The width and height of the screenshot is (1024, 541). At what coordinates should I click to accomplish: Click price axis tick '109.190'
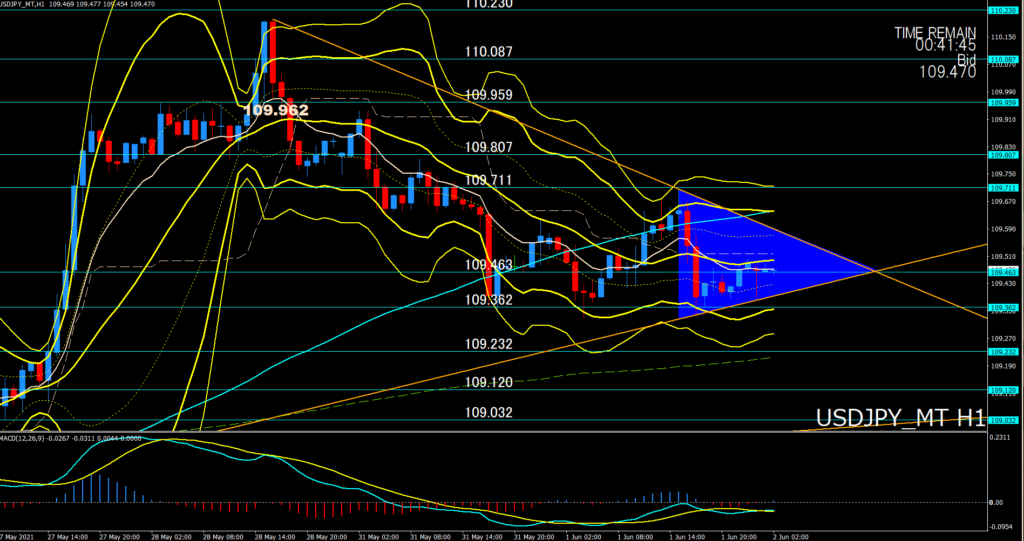(x=1004, y=366)
